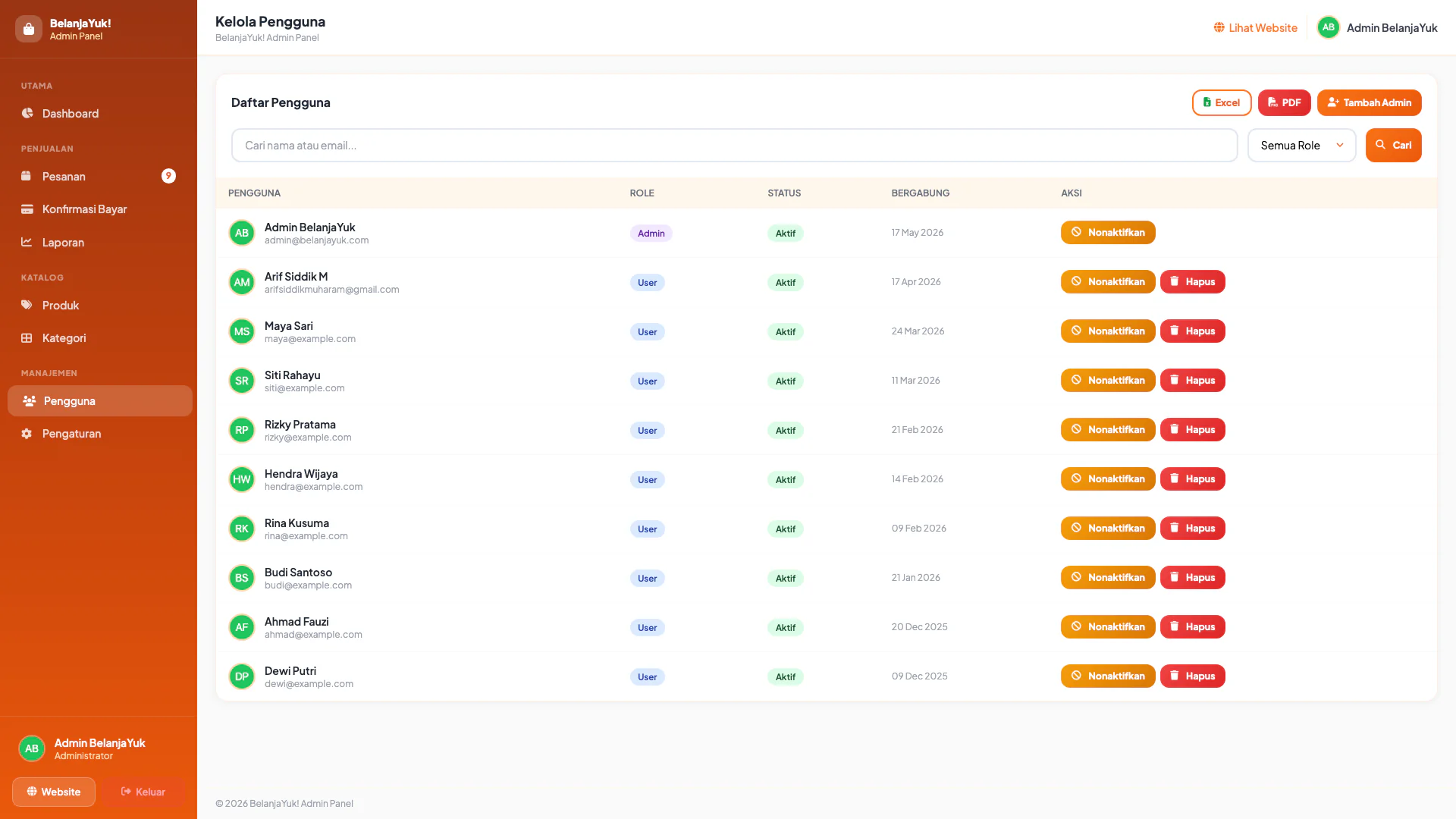The width and height of the screenshot is (1456, 819).
Task: Click the BERGABUNG column header
Action: click(x=920, y=193)
